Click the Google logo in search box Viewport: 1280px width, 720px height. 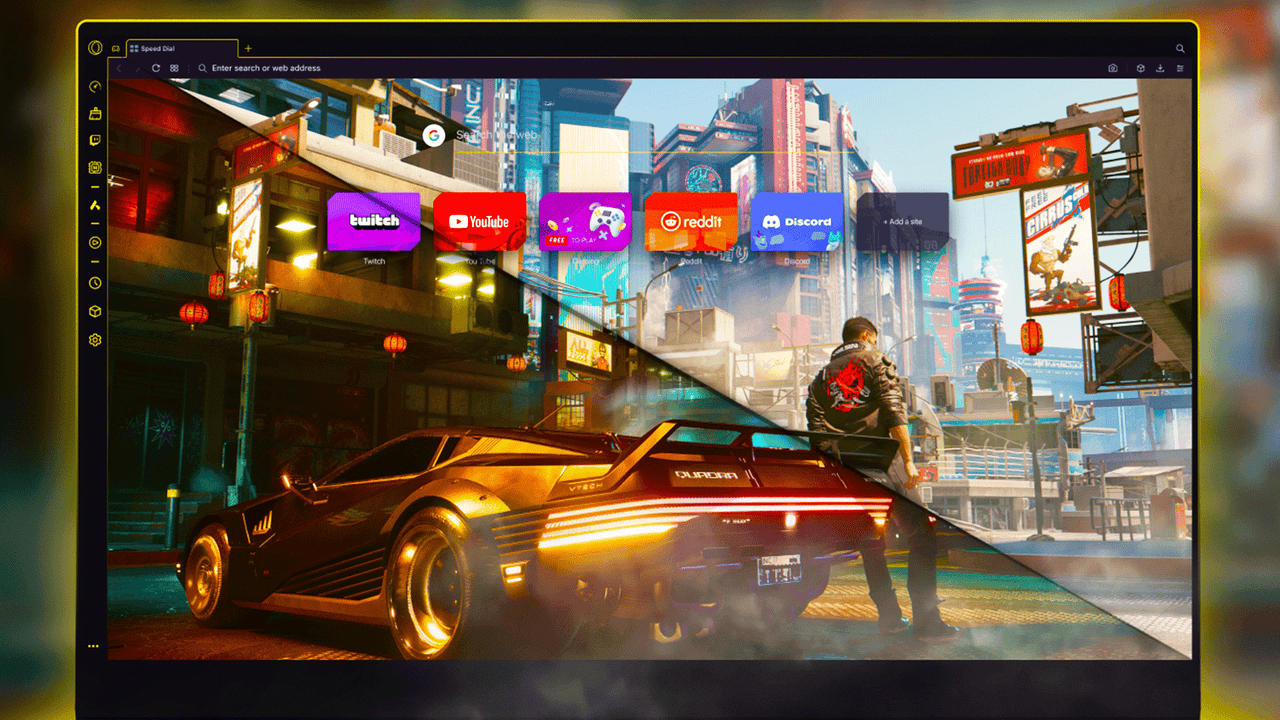pyautogui.click(x=433, y=135)
